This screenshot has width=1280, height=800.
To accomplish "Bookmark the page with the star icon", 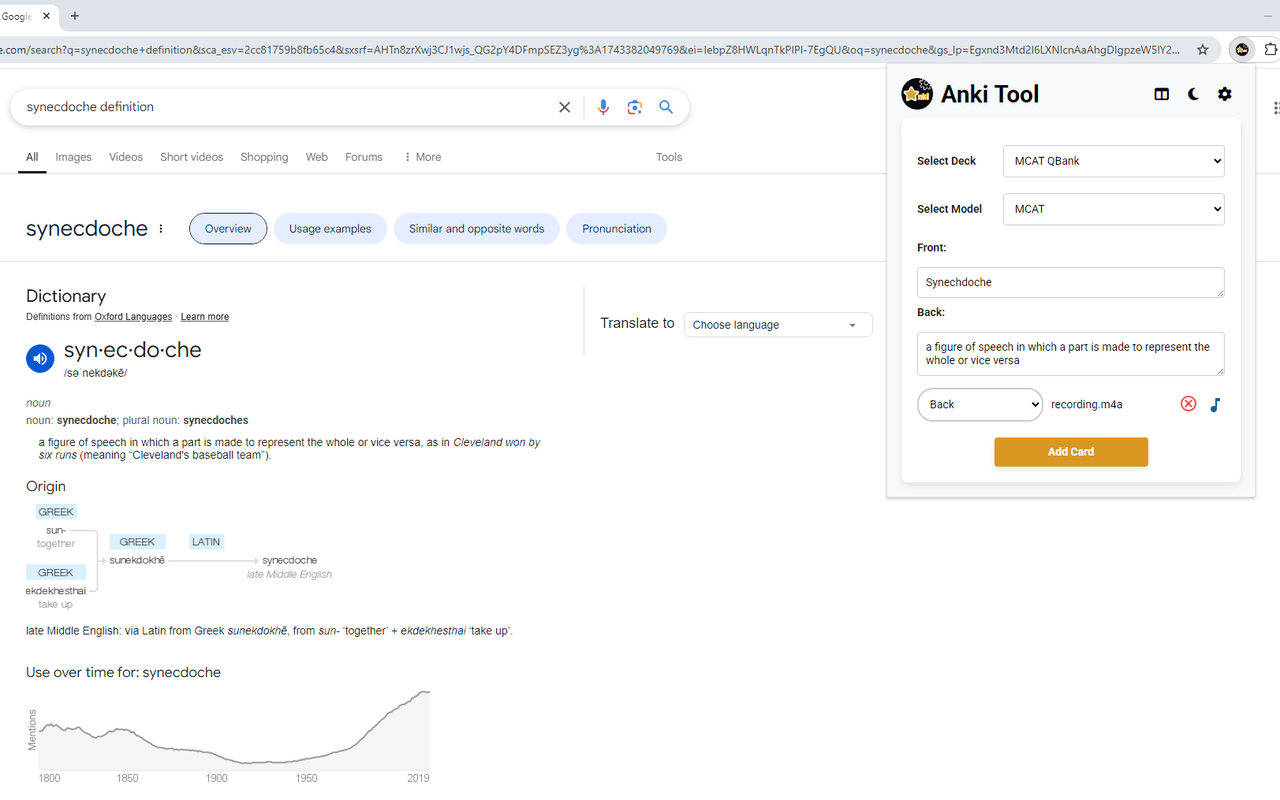I will click(1202, 48).
